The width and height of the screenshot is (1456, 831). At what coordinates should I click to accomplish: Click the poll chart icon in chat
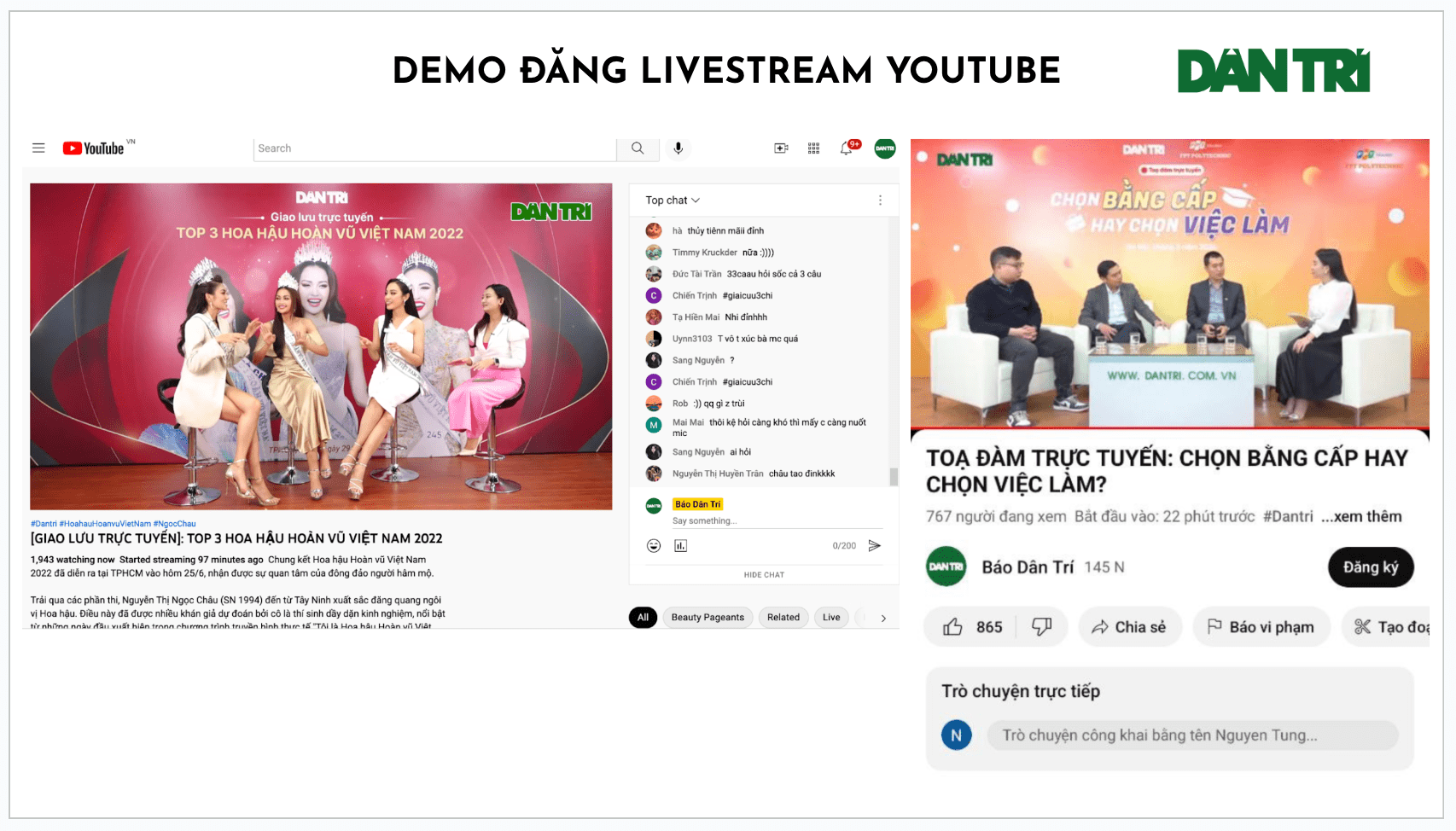click(680, 545)
